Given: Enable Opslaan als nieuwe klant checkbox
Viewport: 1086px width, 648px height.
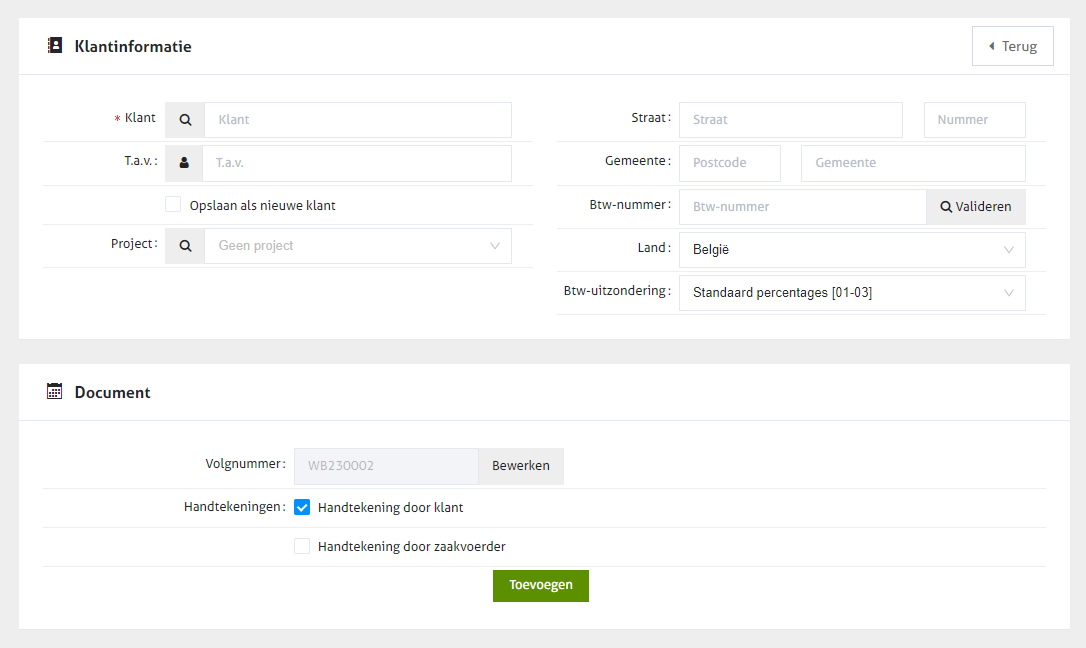Looking at the screenshot, I should click(173, 205).
